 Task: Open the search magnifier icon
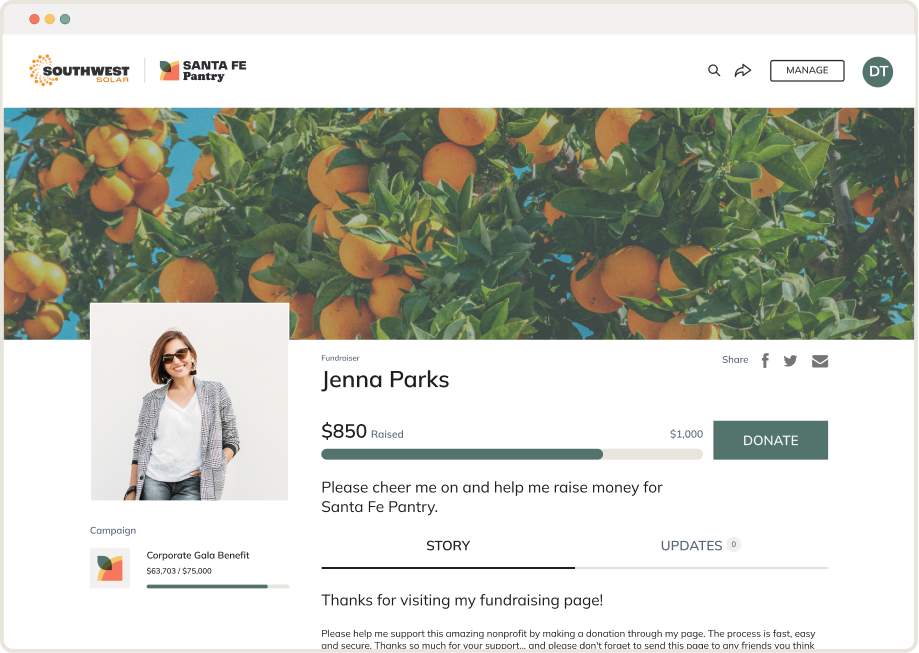click(714, 71)
